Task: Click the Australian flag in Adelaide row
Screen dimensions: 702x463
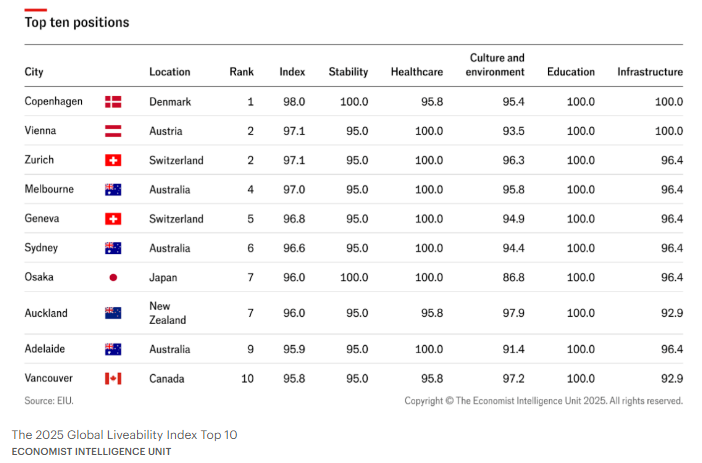Action: (113, 349)
